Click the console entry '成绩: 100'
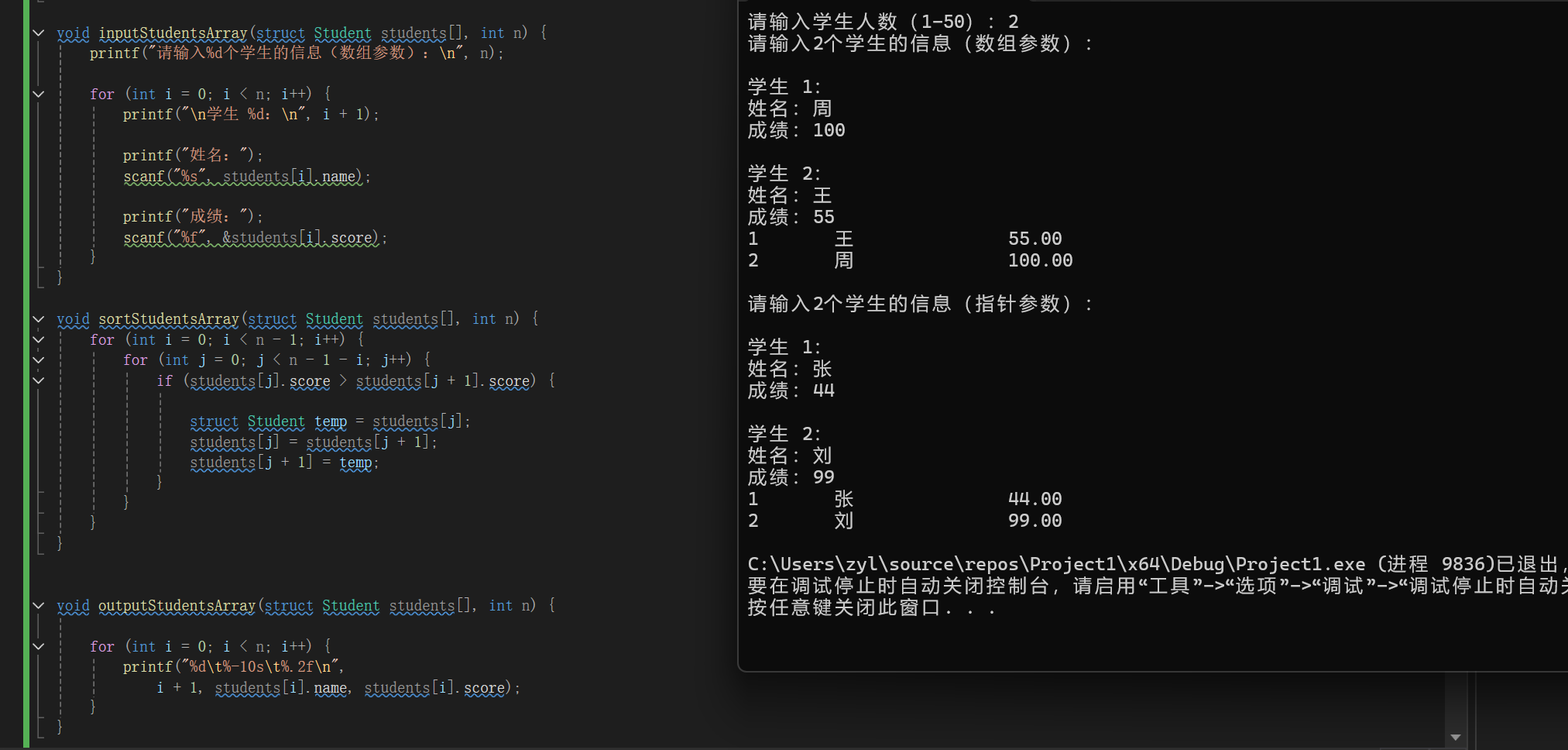1568x750 pixels. [796, 130]
